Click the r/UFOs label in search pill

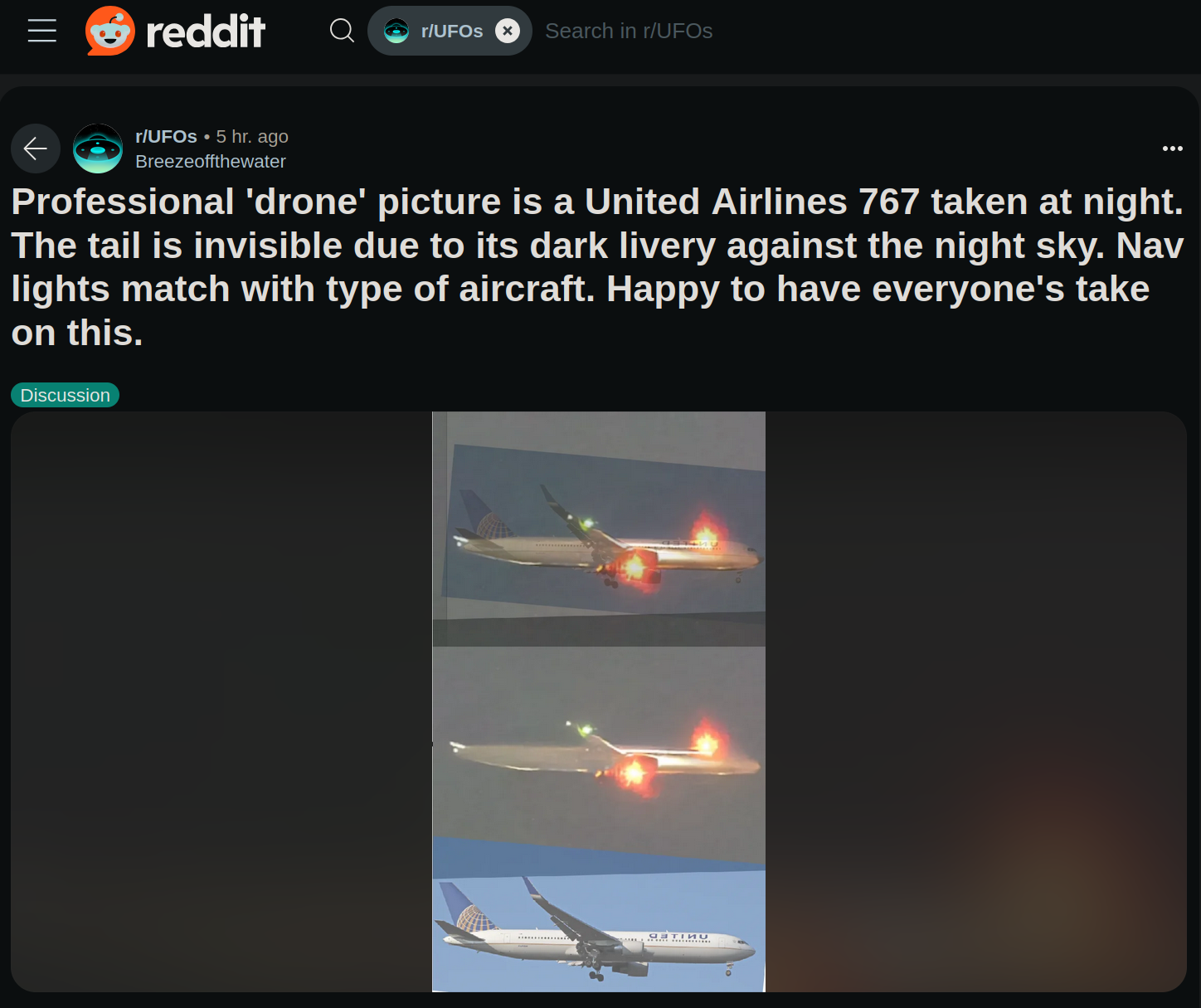coord(452,31)
